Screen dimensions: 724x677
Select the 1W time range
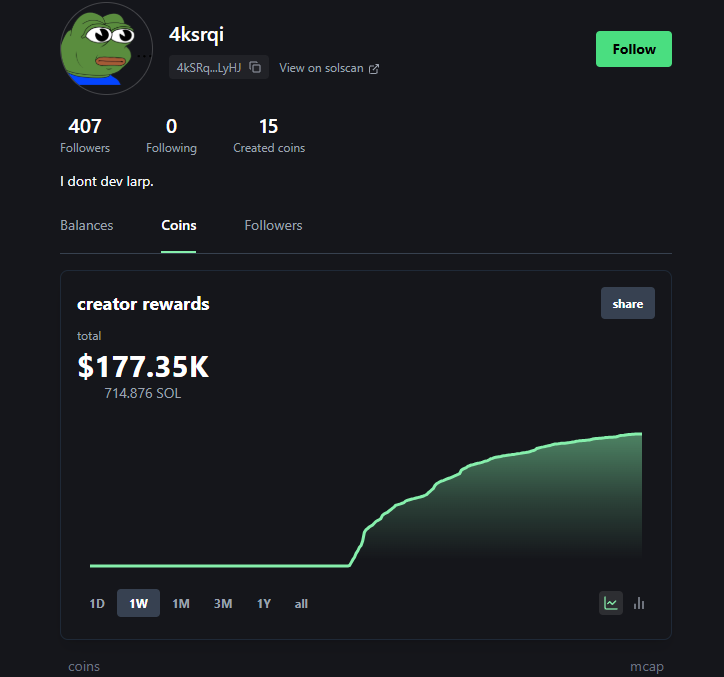[138, 604]
